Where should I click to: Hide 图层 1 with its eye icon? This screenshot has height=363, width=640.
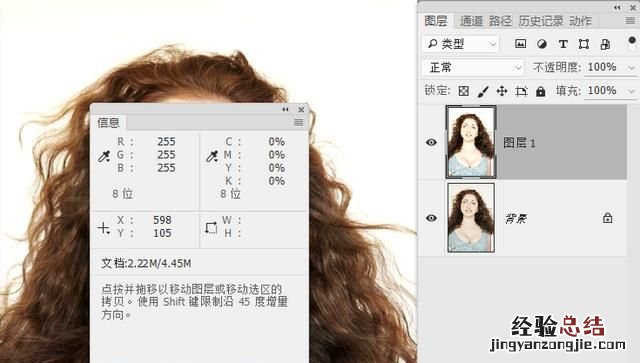pyautogui.click(x=431, y=142)
